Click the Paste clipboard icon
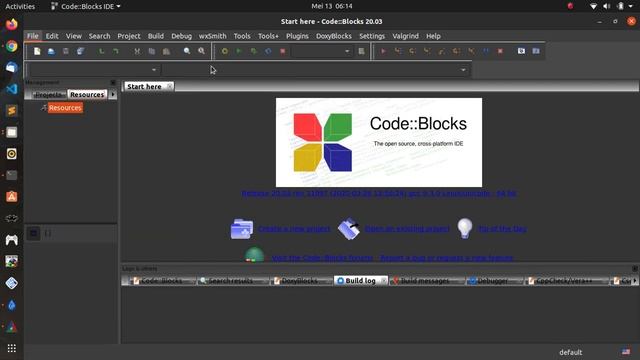 [166, 51]
